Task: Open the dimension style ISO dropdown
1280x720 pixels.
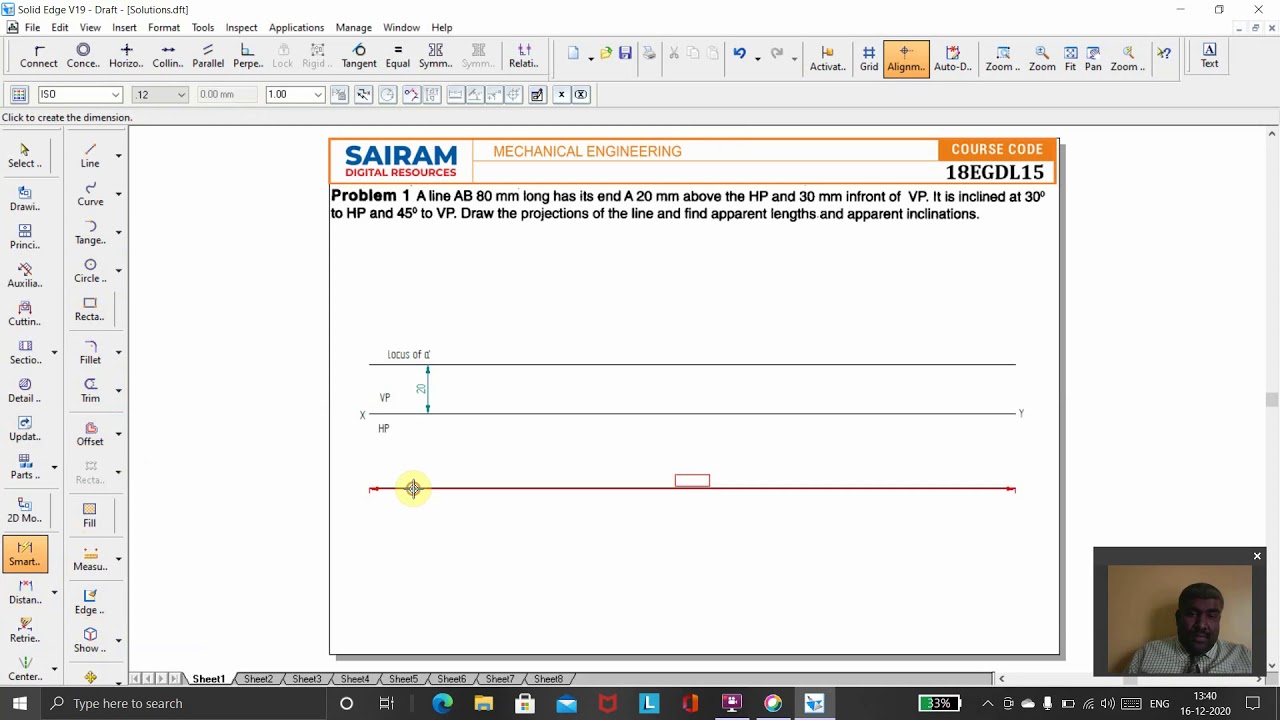Action: 116,94
